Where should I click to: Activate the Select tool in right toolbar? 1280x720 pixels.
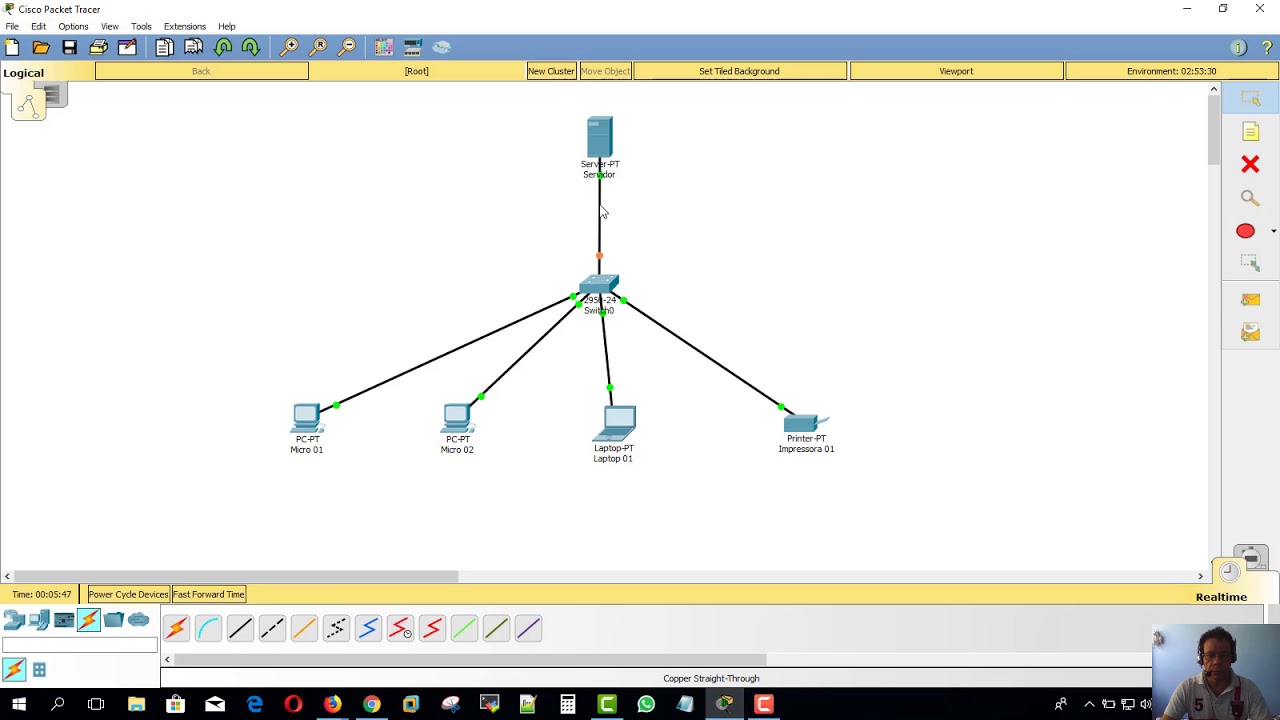coord(1250,98)
